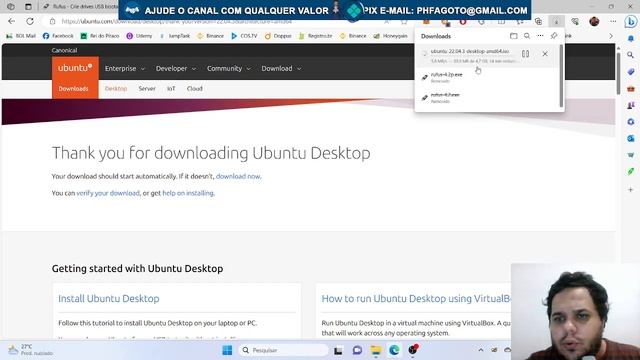Viewport: 640px width, 360px height.
Task: Open the Facebook bookmark
Action: [x=58, y=36]
